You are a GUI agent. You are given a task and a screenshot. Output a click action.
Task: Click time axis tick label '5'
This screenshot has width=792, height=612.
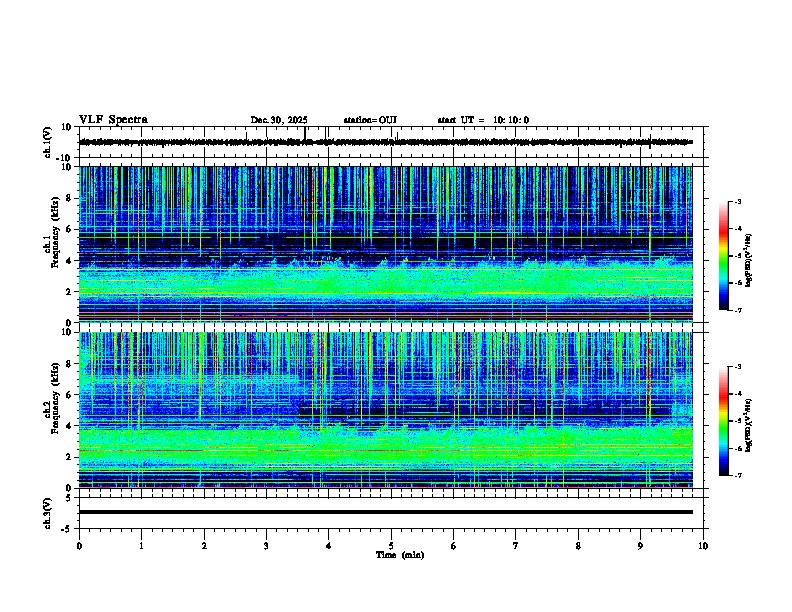coord(391,546)
